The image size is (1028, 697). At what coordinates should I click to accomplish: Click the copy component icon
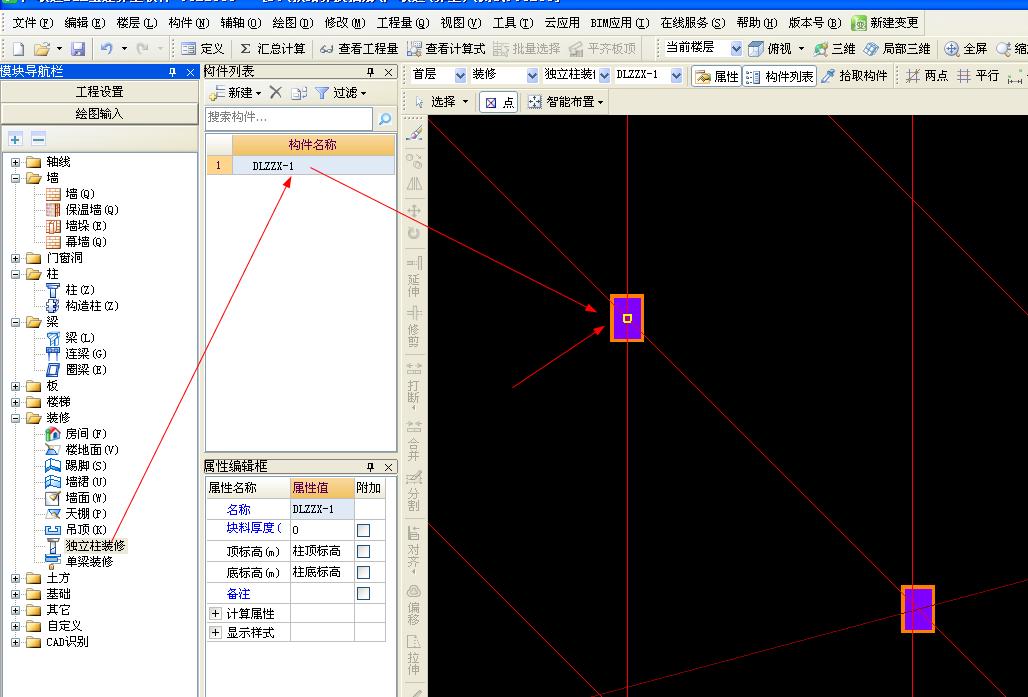coord(299,93)
